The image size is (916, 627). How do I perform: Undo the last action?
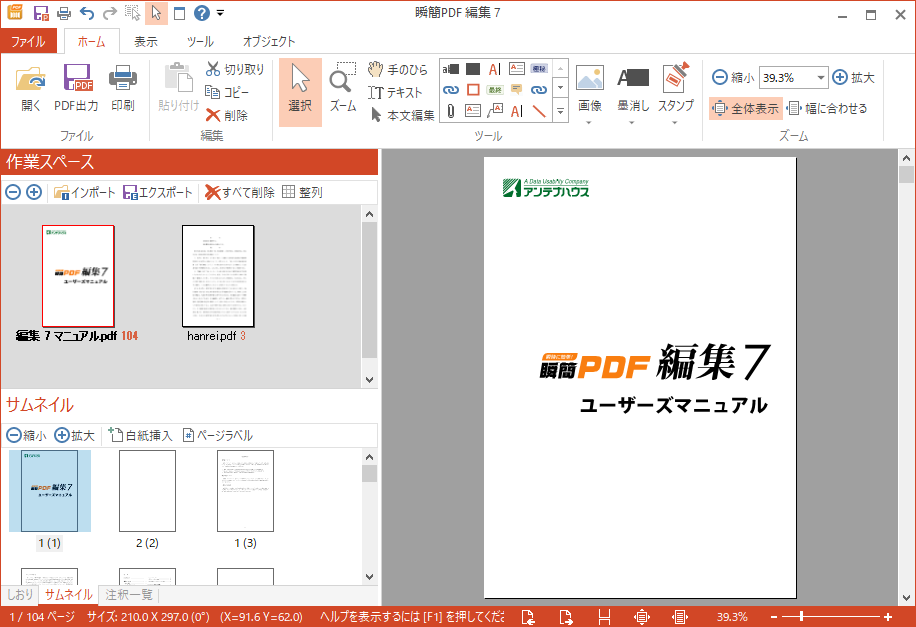click(x=86, y=13)
